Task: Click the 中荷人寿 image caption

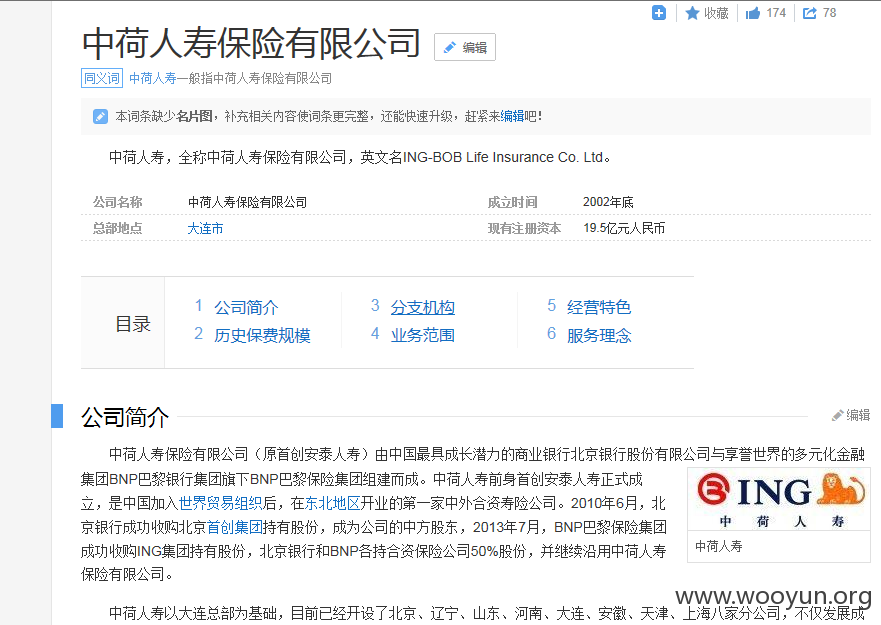Action: pos(719,546)
